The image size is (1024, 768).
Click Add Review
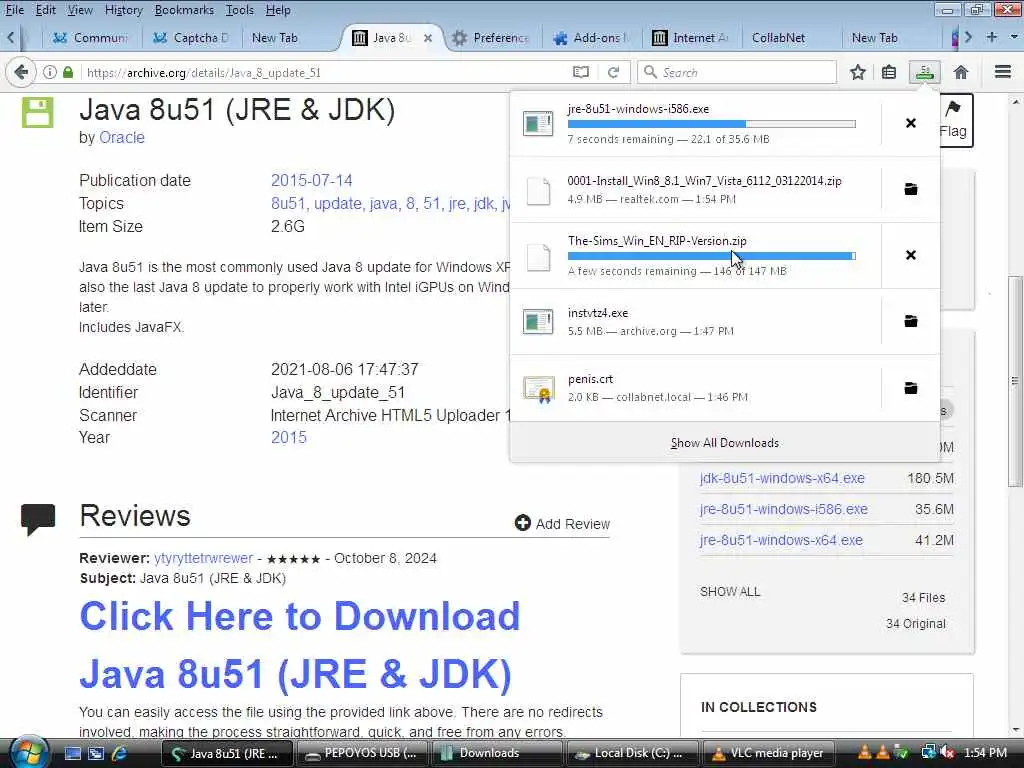coord(562,524)
